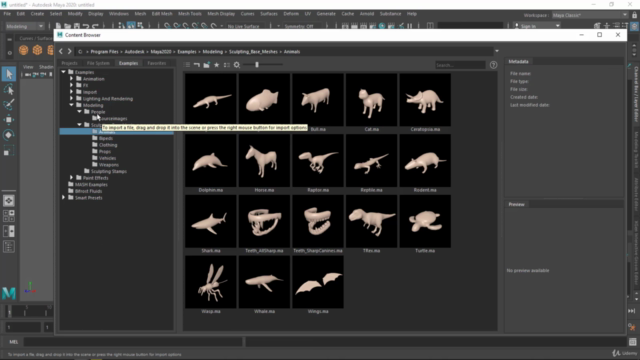
Task: Click the Examples breadcrumb in the path
Action: 187,51
